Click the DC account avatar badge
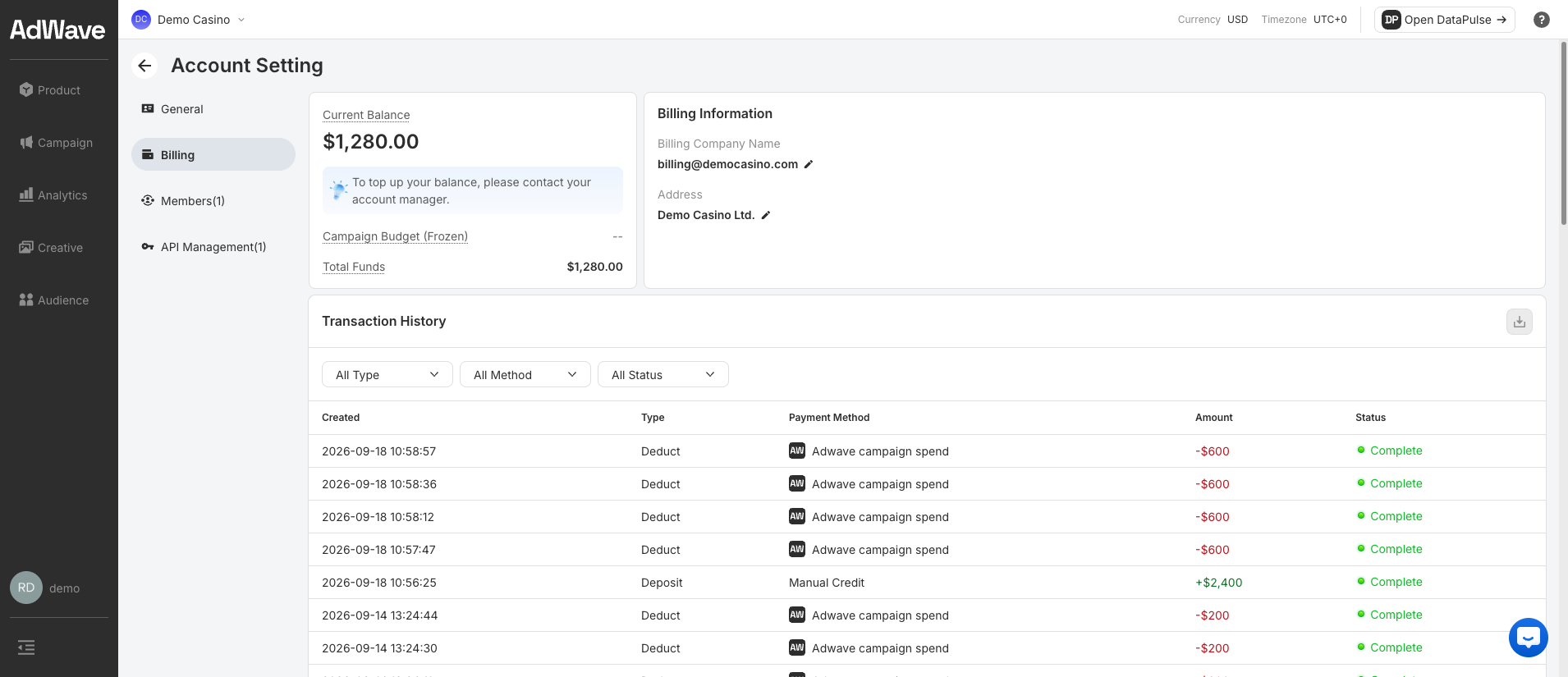This screenshot has width=1568, height=677. point(141,20)
